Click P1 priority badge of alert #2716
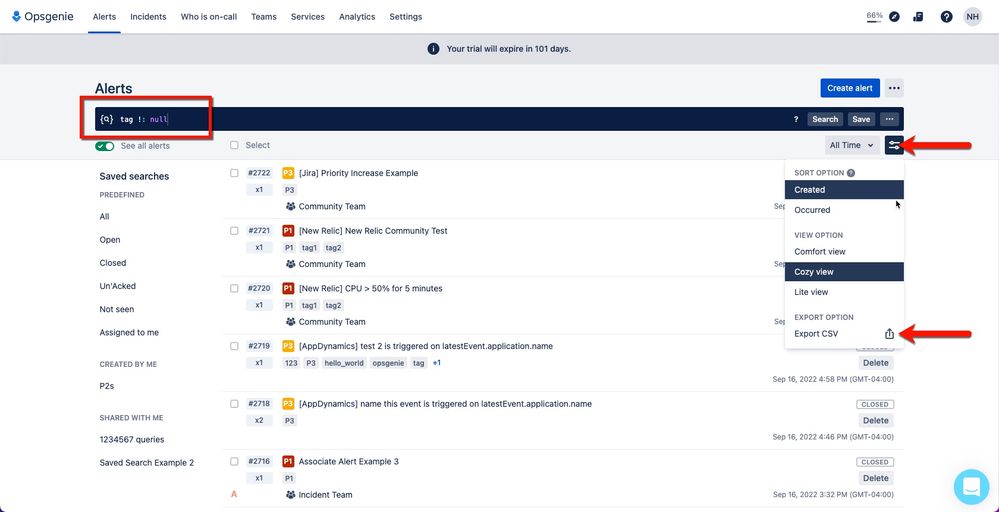 [x=288, y=461]
